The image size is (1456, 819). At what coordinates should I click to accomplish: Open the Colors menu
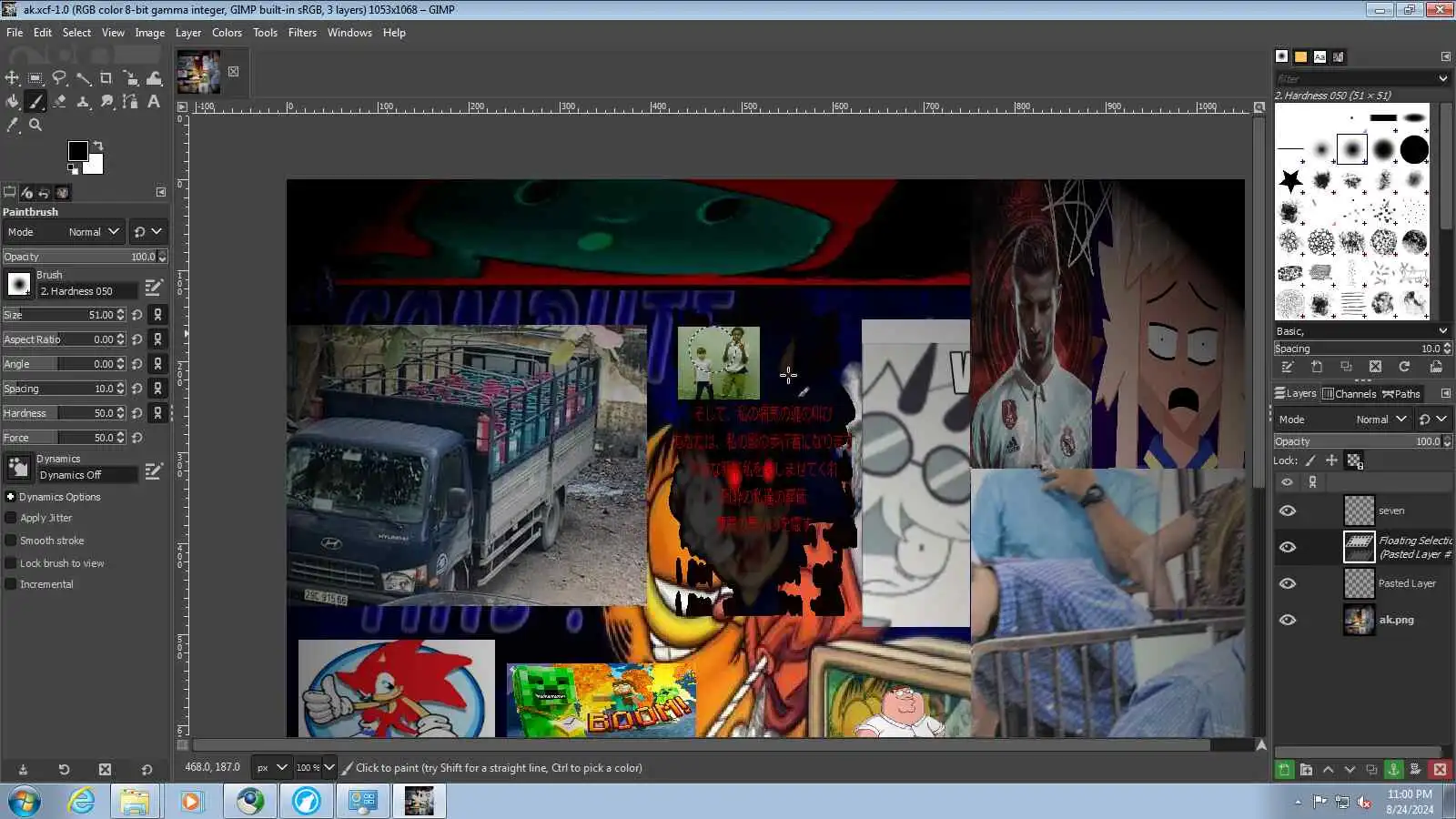tap(227, 33)
